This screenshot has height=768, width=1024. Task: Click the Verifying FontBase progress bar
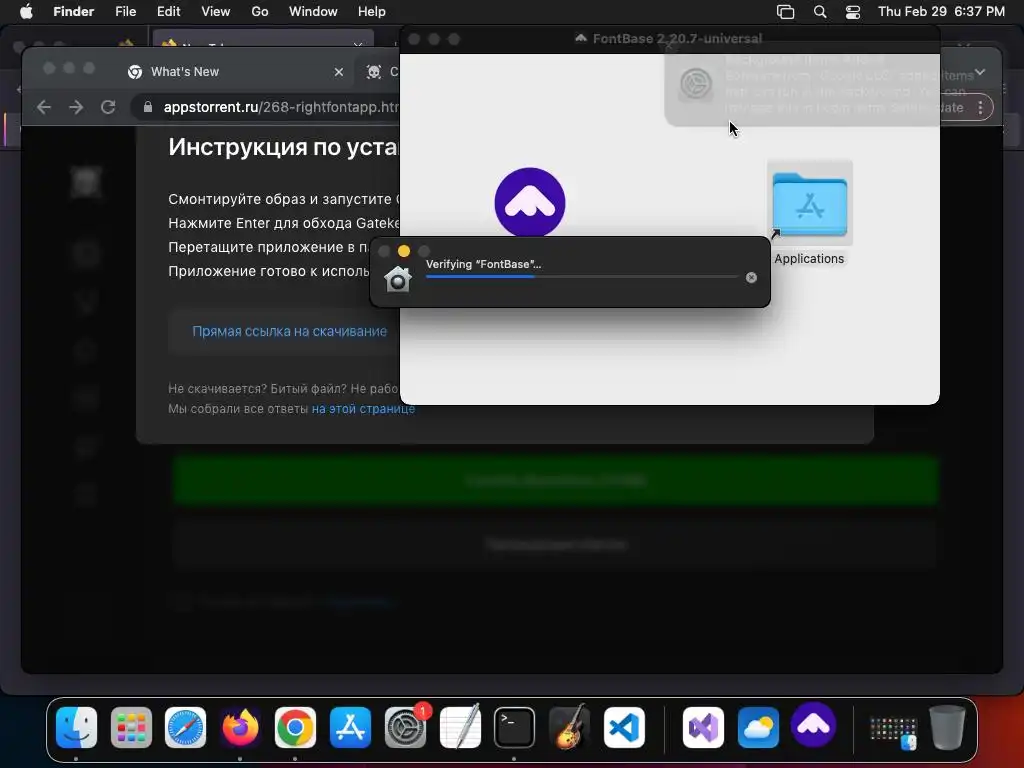click(x=581, y=277)
